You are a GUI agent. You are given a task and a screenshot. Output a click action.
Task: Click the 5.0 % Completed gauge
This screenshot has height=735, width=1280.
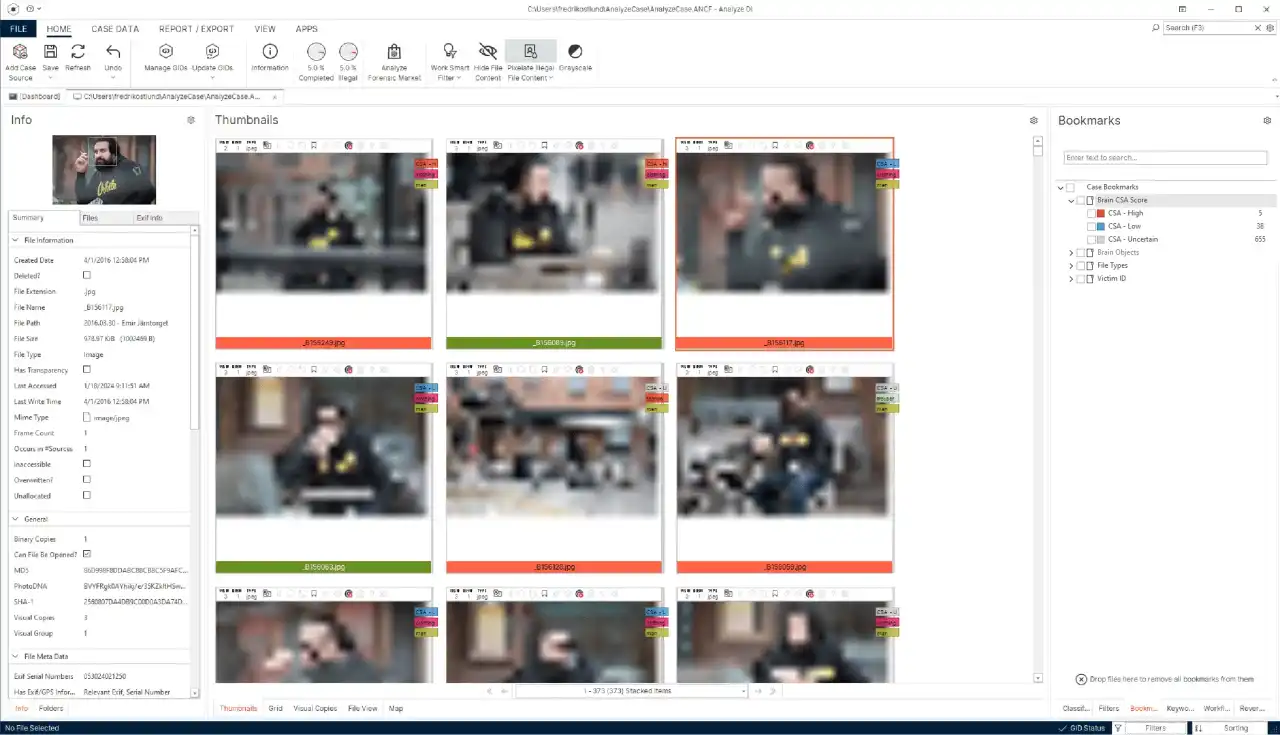316,51
